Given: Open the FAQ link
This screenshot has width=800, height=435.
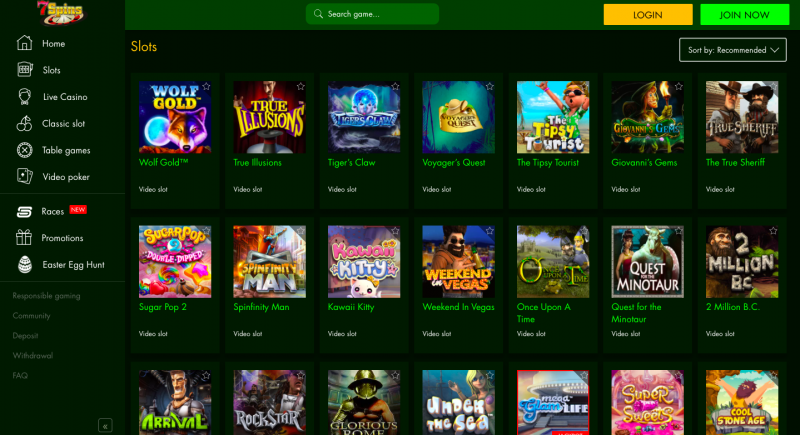Looking at the screenshot, I should coord(20,375).
